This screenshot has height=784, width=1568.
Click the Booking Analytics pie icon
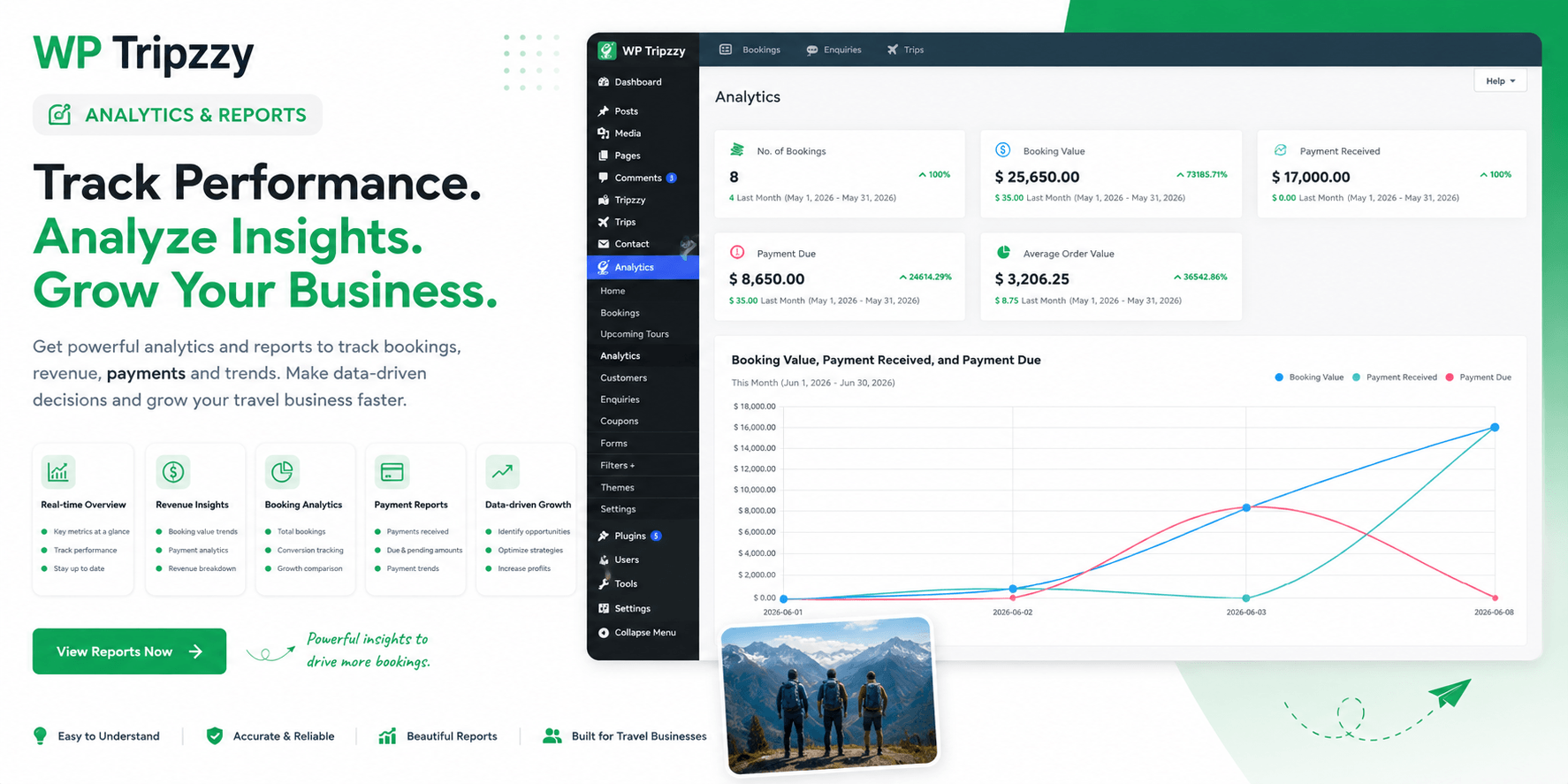pyautogui.click(x=282, y=472)
